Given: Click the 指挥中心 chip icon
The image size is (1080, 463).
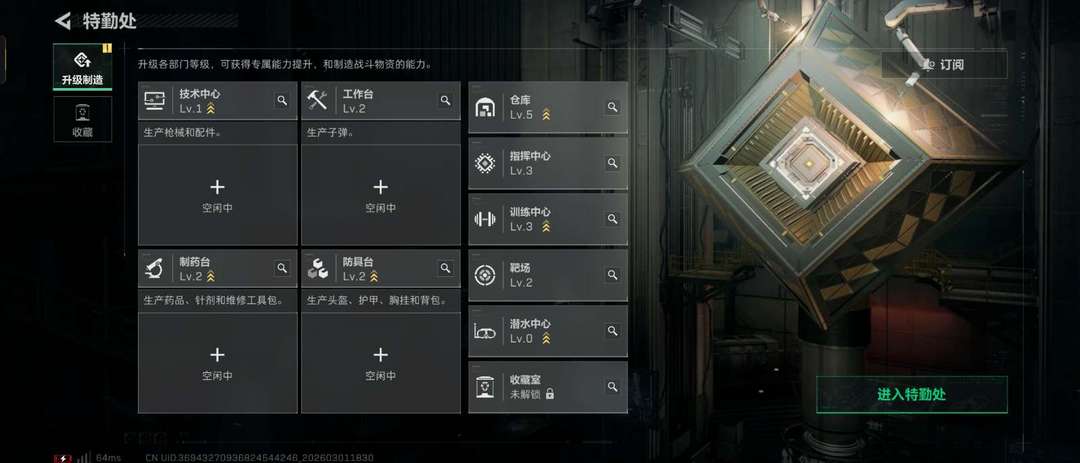Looking at the screenshot, I should coord(485,163).
